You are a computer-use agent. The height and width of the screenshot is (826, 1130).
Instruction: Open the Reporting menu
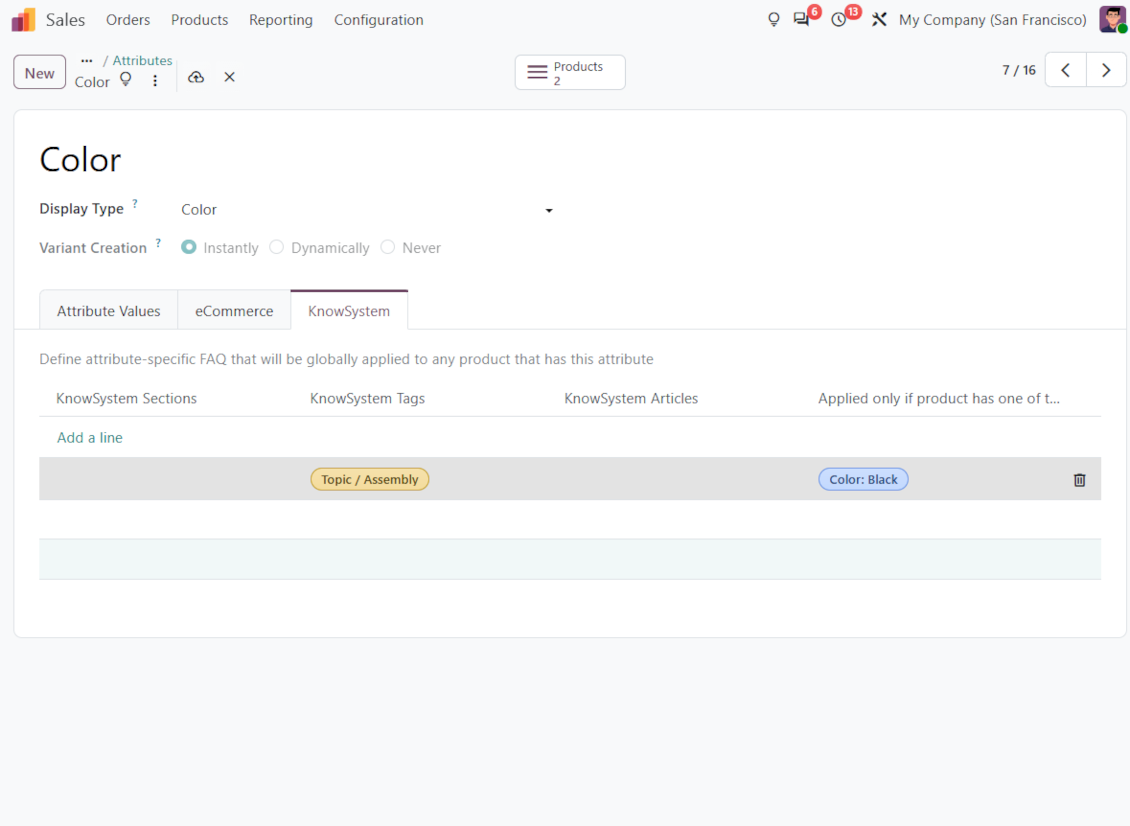tap(281, 19)
